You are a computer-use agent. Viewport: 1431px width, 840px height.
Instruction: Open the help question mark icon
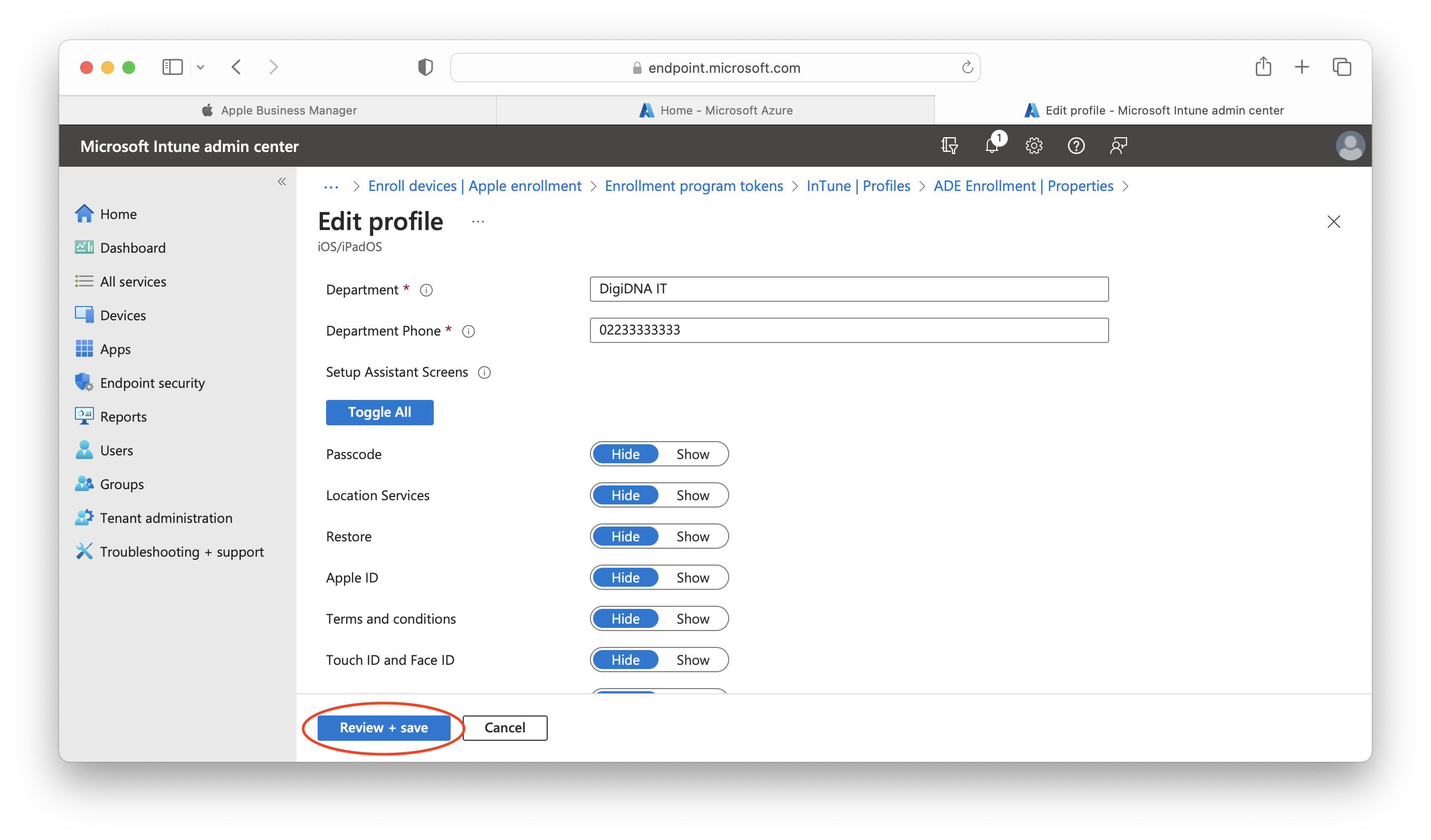pyautogui.click(x=1075, y=146)
